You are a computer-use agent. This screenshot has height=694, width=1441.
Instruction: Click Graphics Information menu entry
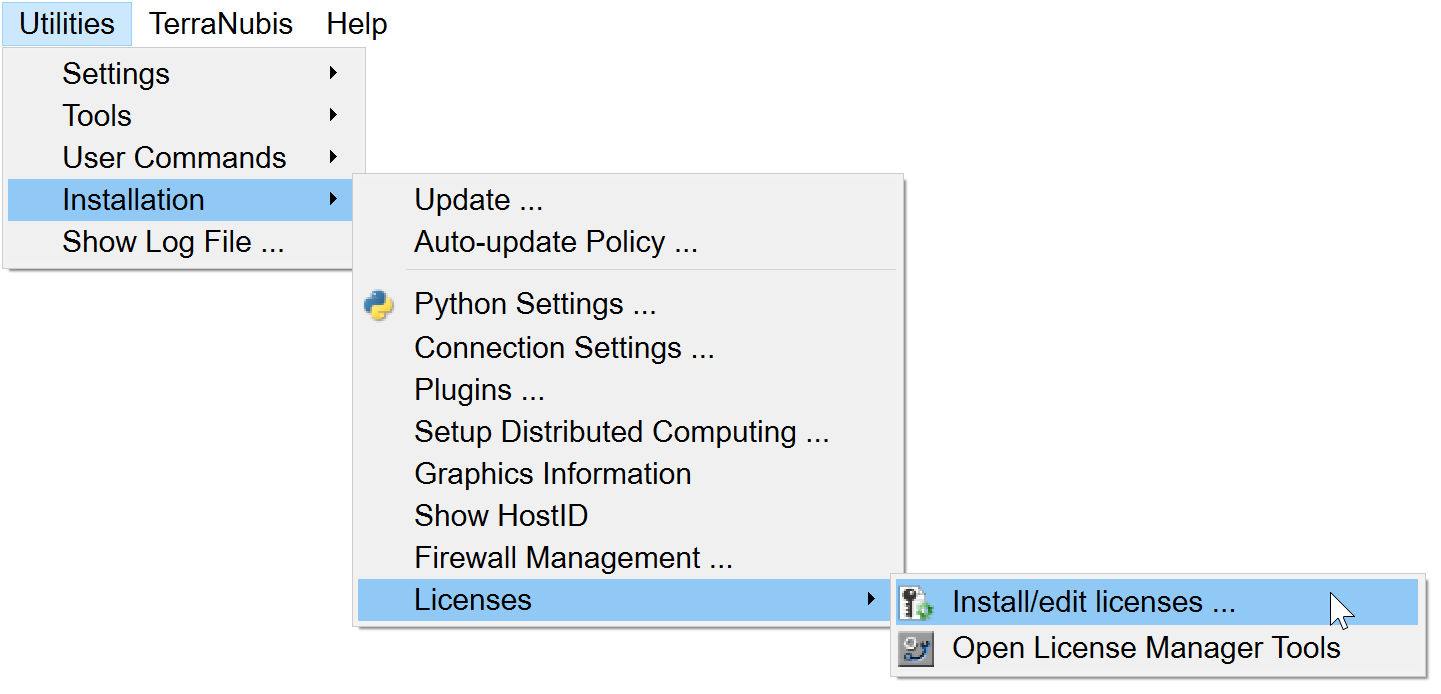pyautogui.click(x=552, y=474)
